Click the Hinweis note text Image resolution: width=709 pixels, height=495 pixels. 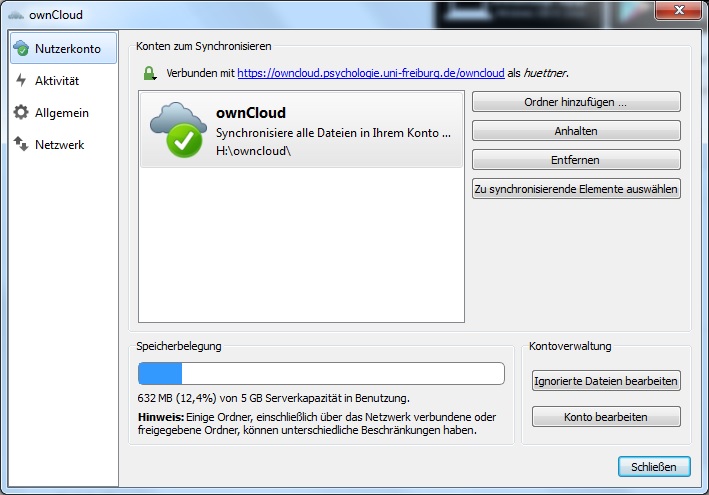(x=317, y=423)
